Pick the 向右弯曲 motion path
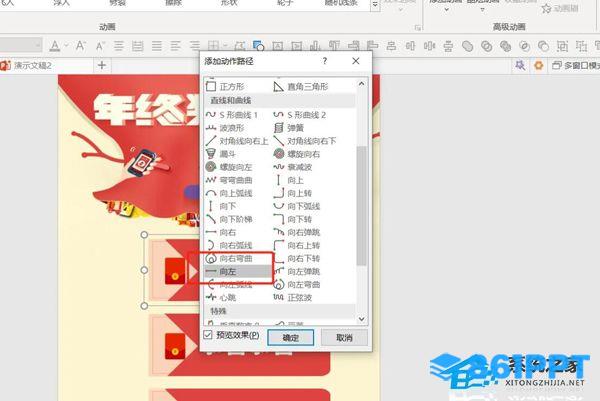This screenshot has width=600, height=401. click(229, 258)
